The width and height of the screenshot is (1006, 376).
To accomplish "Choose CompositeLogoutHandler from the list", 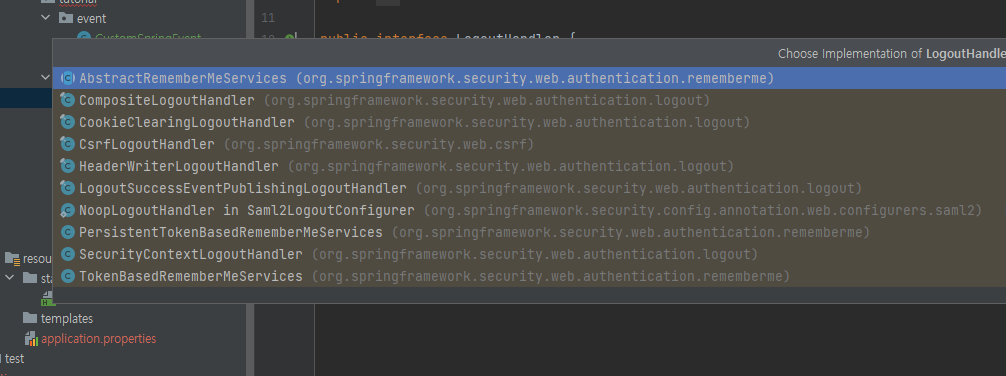I will pyautogui.click(x=529, y=100).
